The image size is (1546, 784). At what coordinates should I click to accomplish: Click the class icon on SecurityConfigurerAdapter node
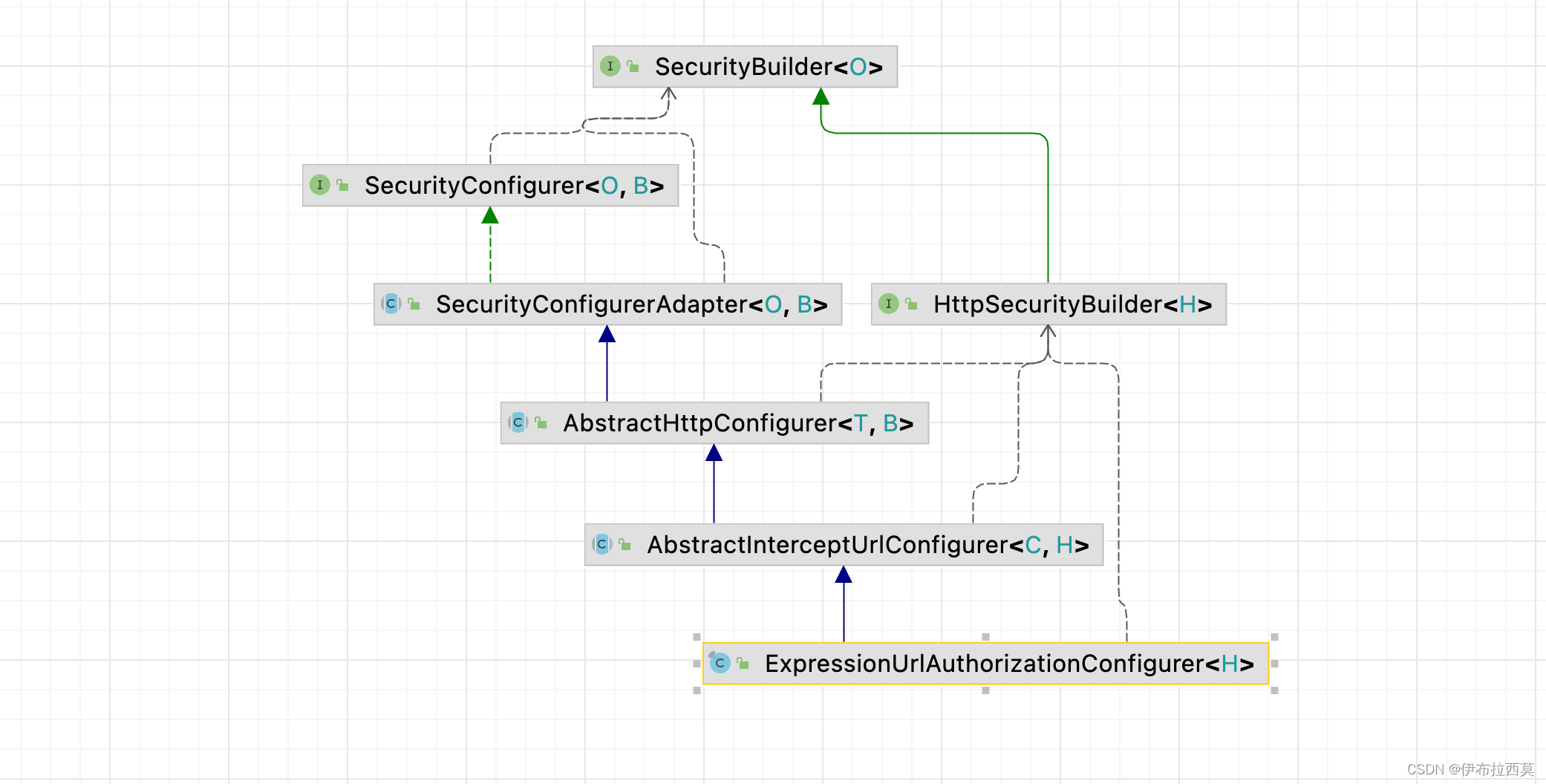391,304
